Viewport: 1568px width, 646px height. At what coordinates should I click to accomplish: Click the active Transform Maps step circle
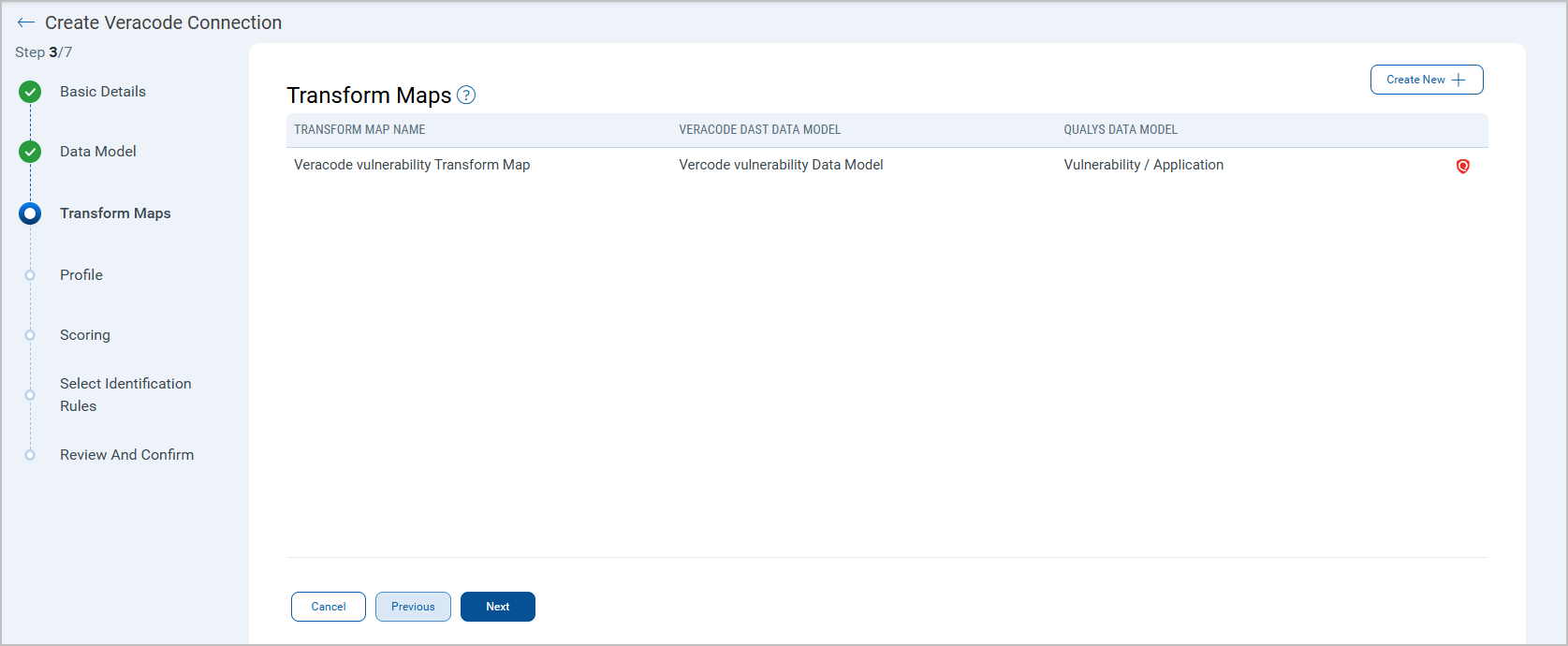coord(30,213)
